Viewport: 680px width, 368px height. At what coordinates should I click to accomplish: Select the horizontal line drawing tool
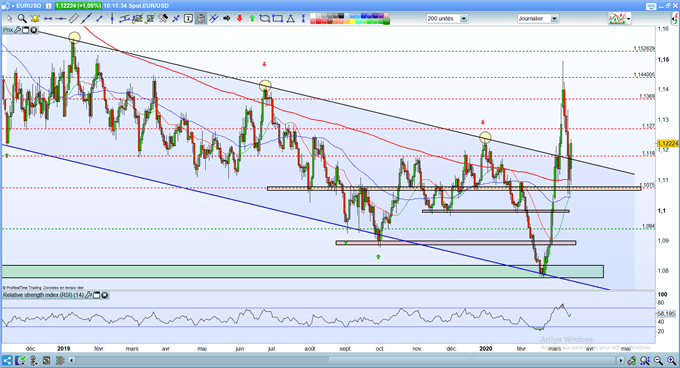pos(48,19)
